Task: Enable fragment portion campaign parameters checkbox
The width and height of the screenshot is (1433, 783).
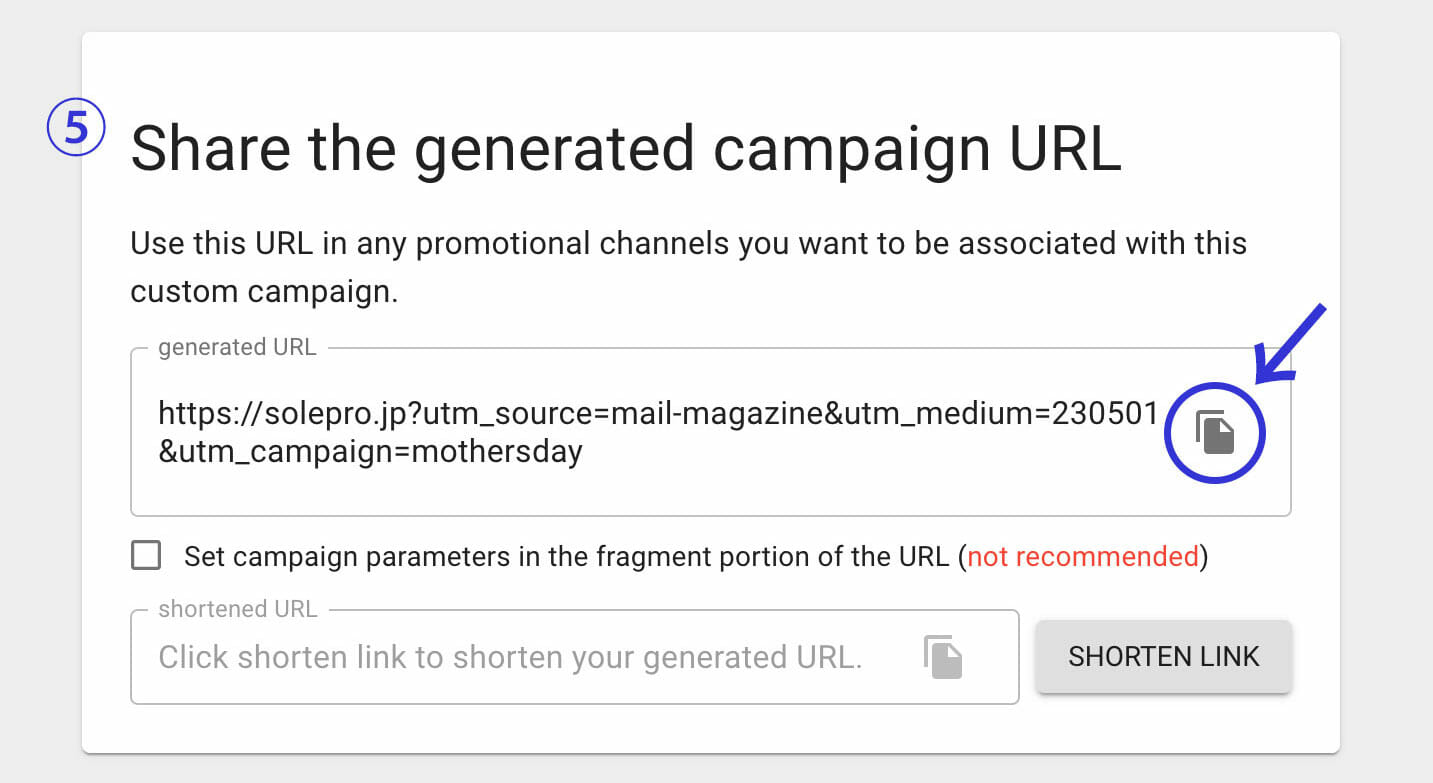Action: click(146, 556)
